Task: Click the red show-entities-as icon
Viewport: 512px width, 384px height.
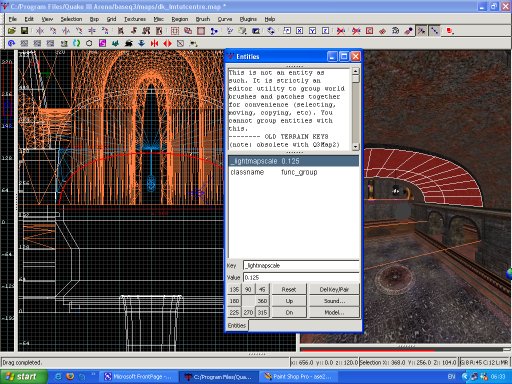Action: pos(450,31)
